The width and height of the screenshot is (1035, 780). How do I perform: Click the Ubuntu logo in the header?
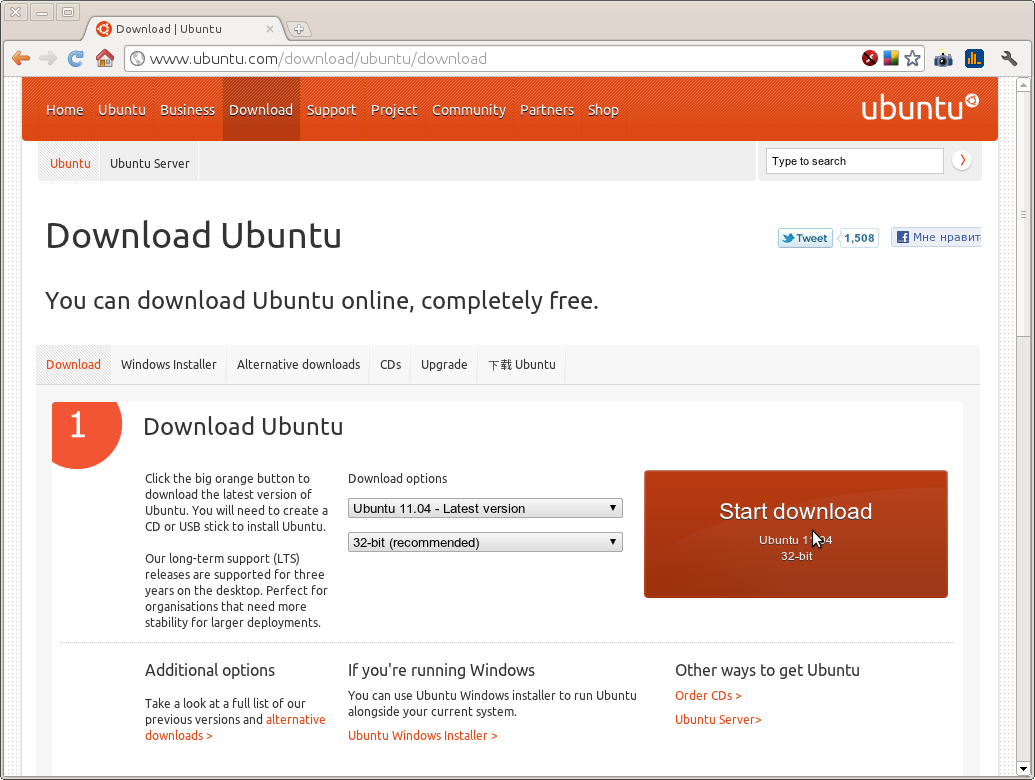coord(920,108)
